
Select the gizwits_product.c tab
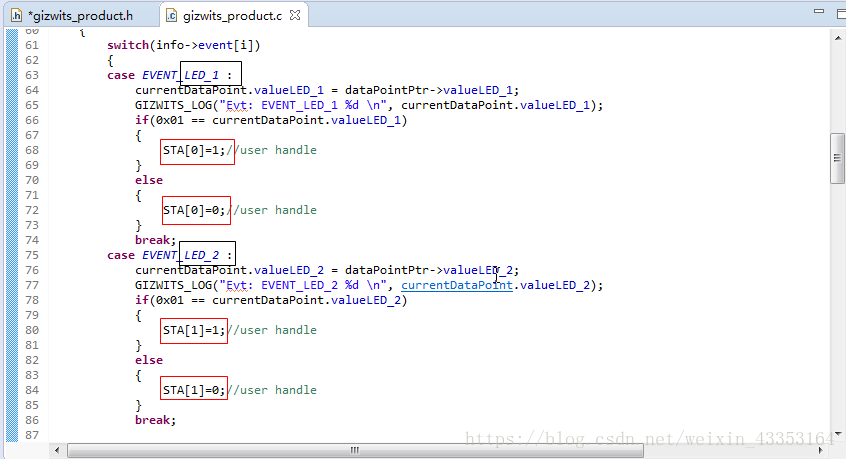(x=232, y=16)
